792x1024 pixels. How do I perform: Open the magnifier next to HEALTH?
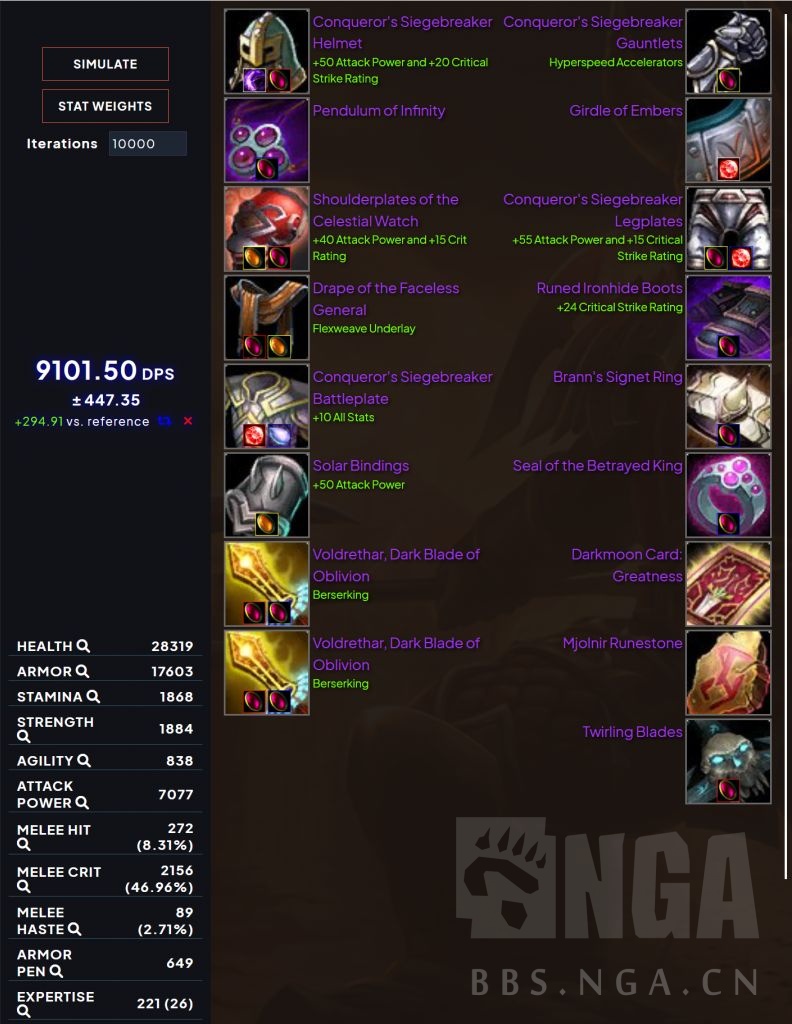click(83, 646)
